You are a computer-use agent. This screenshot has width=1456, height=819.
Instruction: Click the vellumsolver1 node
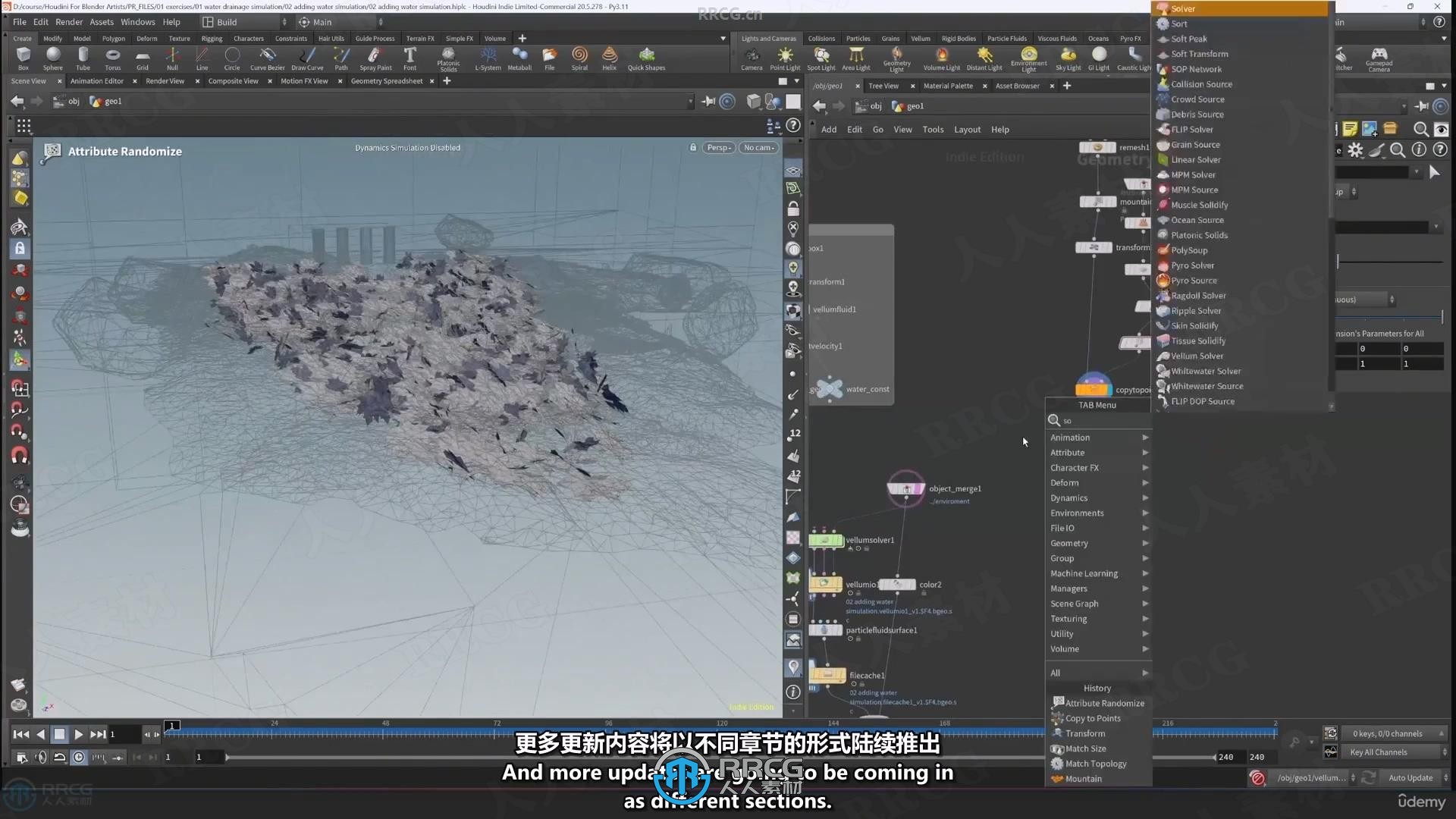click(x=826, y=541)
